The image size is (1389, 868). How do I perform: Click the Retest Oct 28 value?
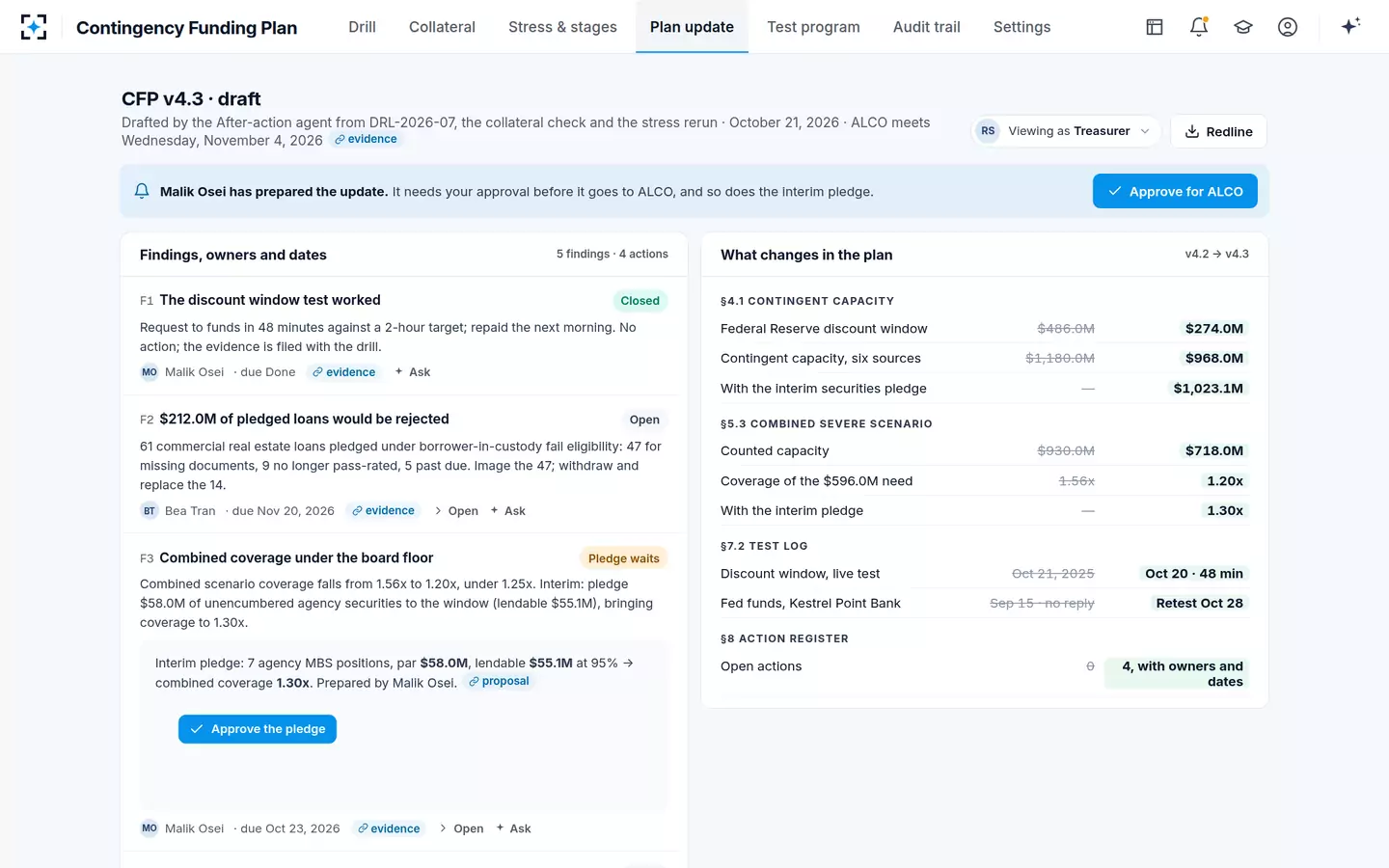click(1199, 604)
